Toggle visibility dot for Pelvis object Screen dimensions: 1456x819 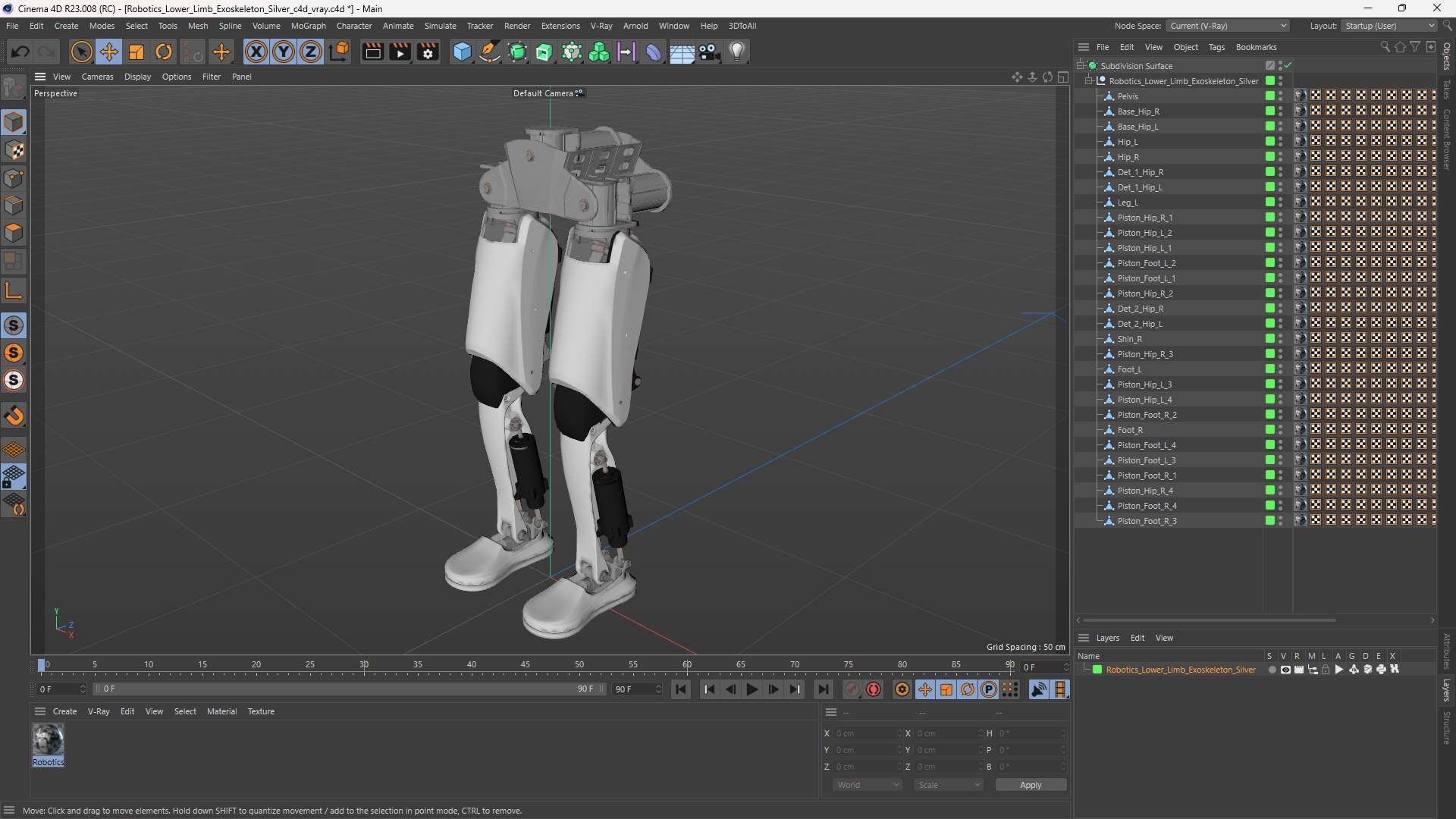pos(1281,94)
